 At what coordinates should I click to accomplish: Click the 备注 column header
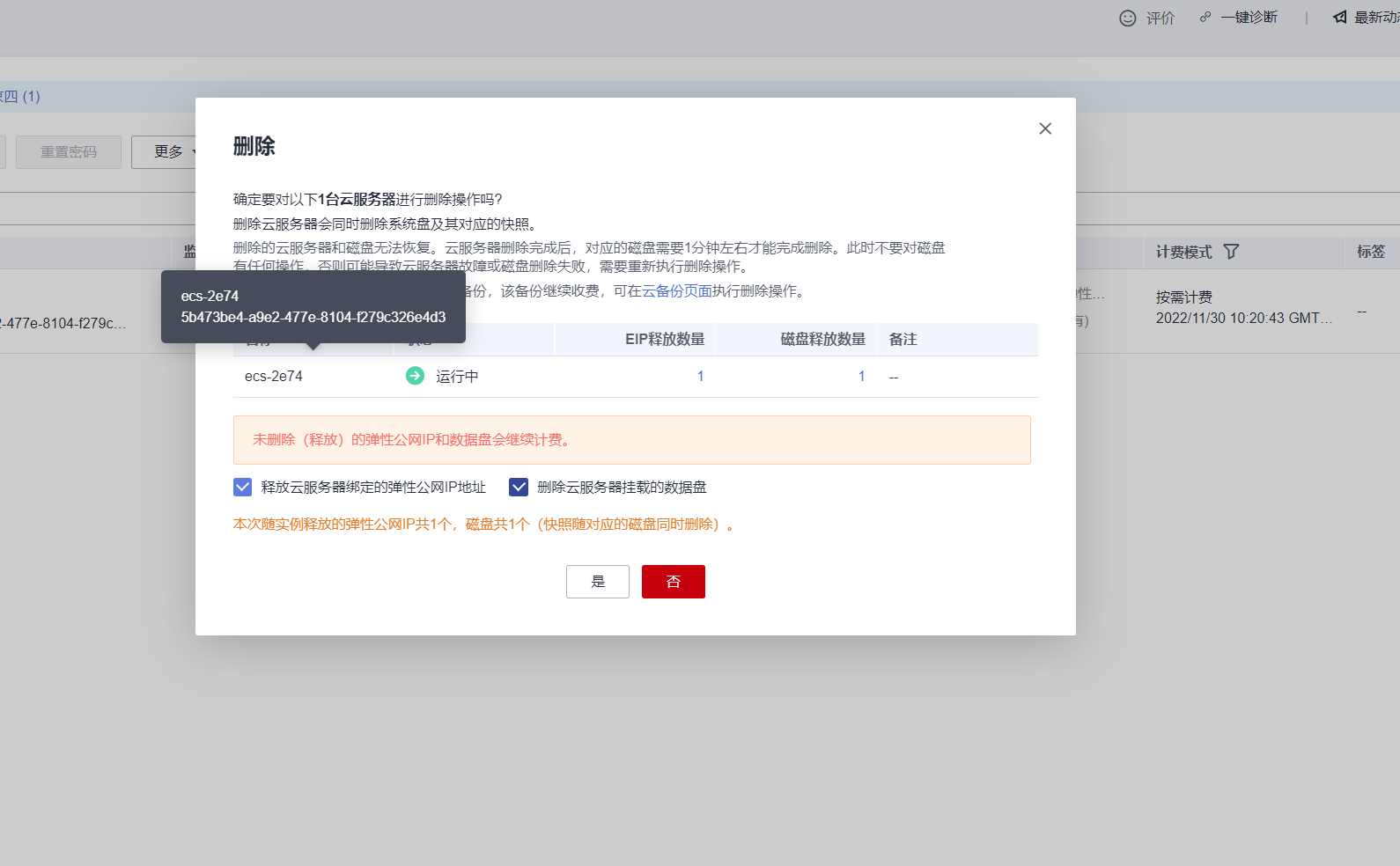(x=903, y=340)
